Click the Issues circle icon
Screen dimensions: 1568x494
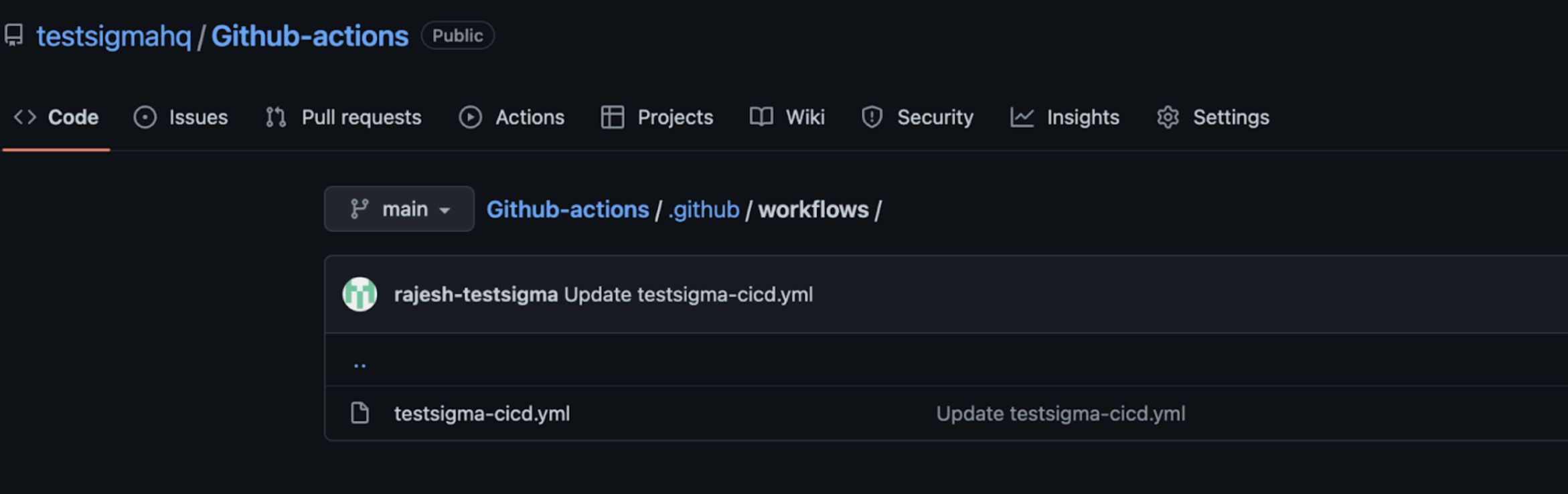pyautogui.click(x=145, y=117)
